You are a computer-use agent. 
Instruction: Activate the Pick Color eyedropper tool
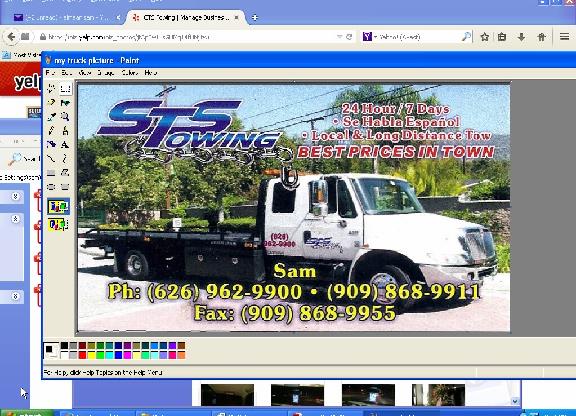tap(51, 116)
